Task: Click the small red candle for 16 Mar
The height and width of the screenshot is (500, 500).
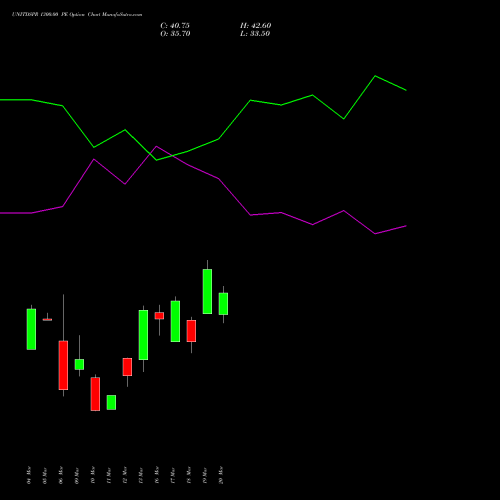Action: (x=159, y=316)
